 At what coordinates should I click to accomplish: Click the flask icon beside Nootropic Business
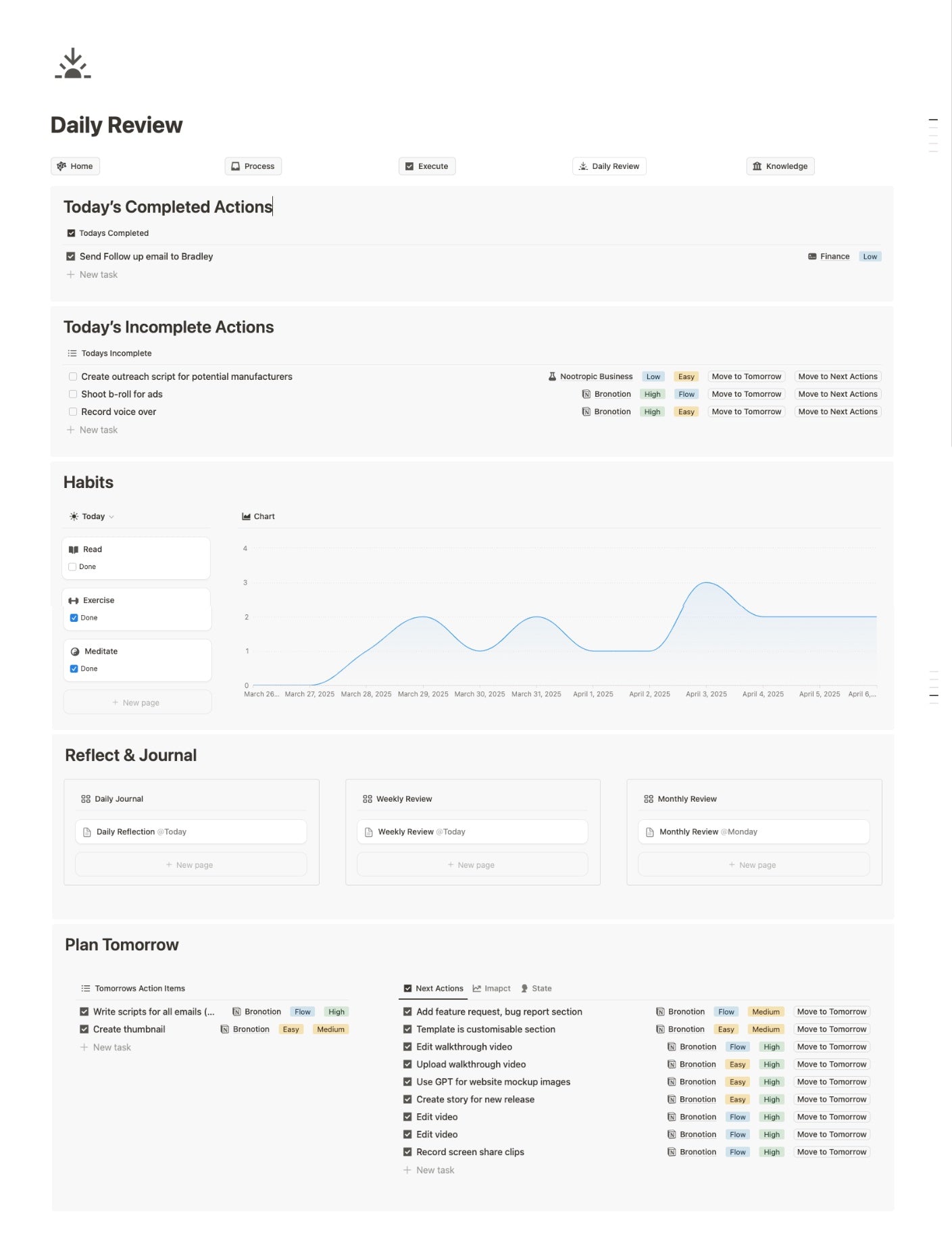pos(552,376)
